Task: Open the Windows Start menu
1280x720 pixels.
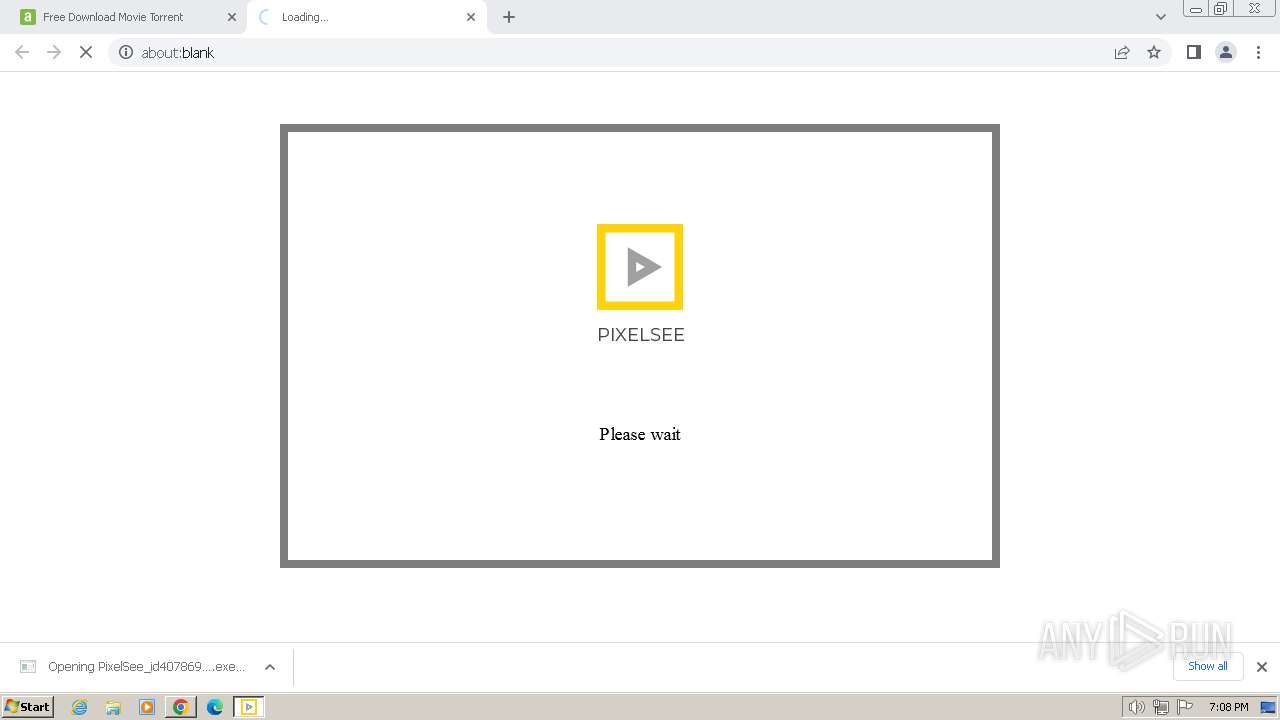Action: [27, 706]
